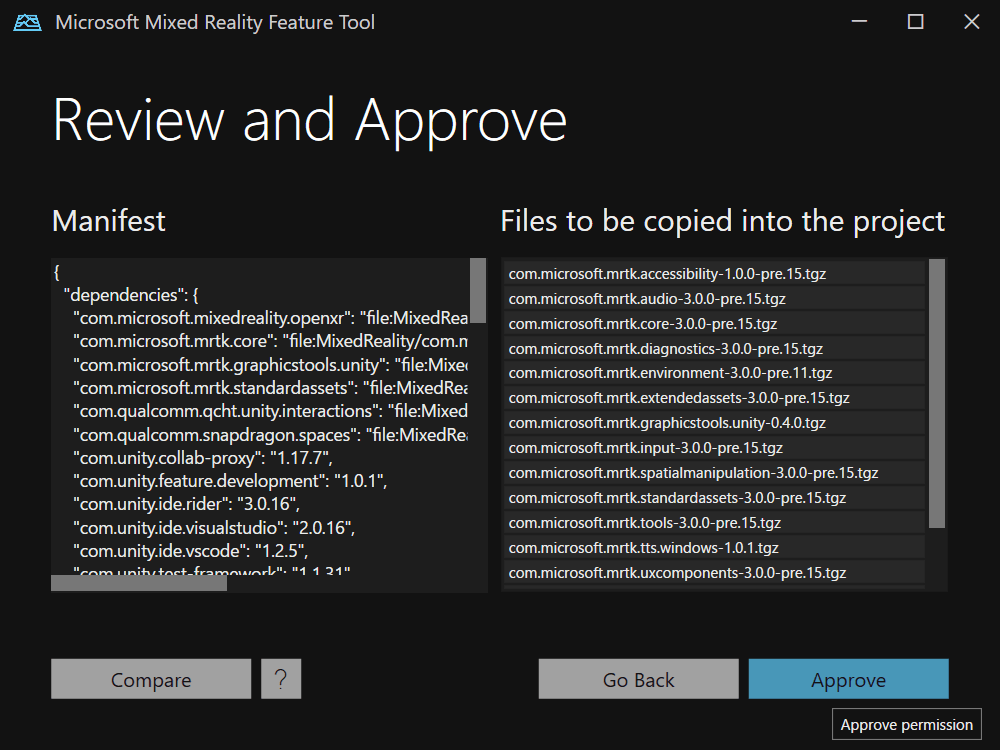Click the com.unity.ide.rider 3.0.16 line
1000x750 pixels.
coord(186,504)
